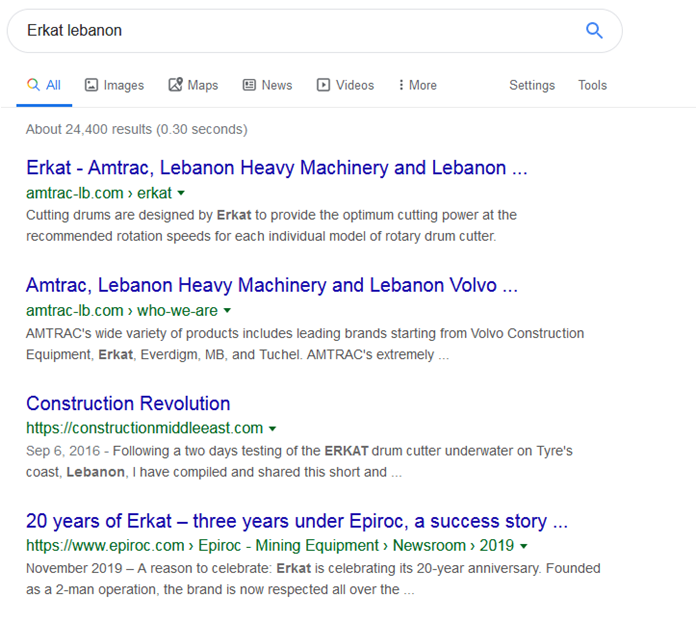Open the Tools menu
Screen dimensions: 697x623
pos(592,85)
